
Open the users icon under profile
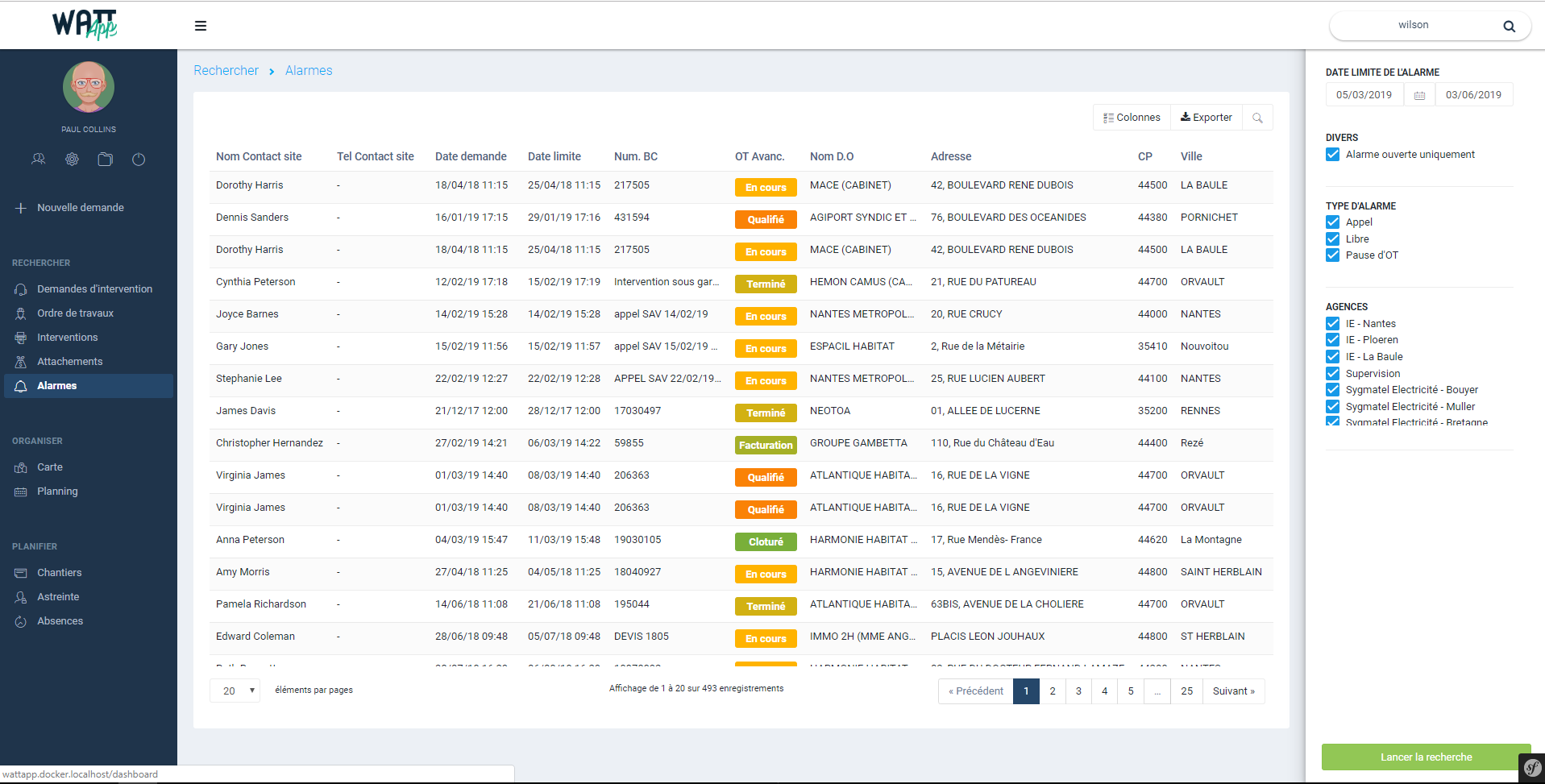coord(39,160)
